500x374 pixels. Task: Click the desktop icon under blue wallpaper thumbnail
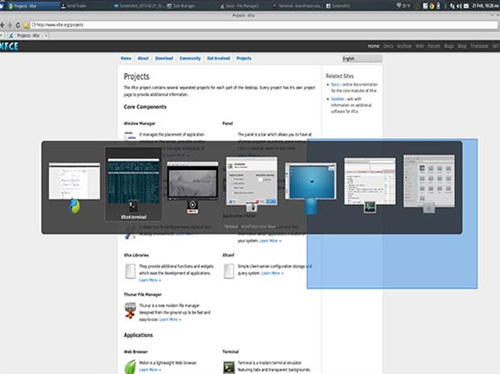(x=310, y=206)
